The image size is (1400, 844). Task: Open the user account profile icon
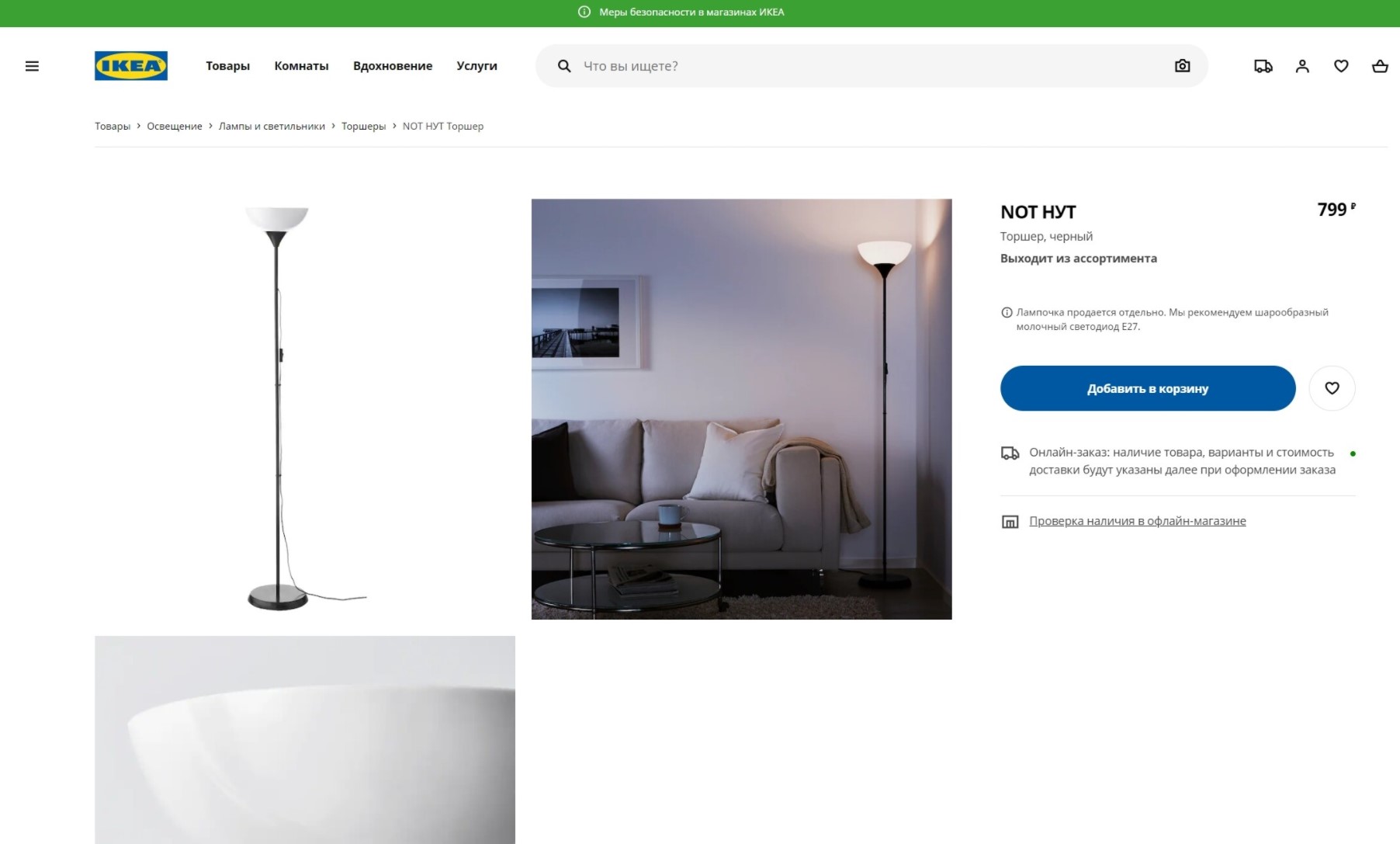[1302, 66]
